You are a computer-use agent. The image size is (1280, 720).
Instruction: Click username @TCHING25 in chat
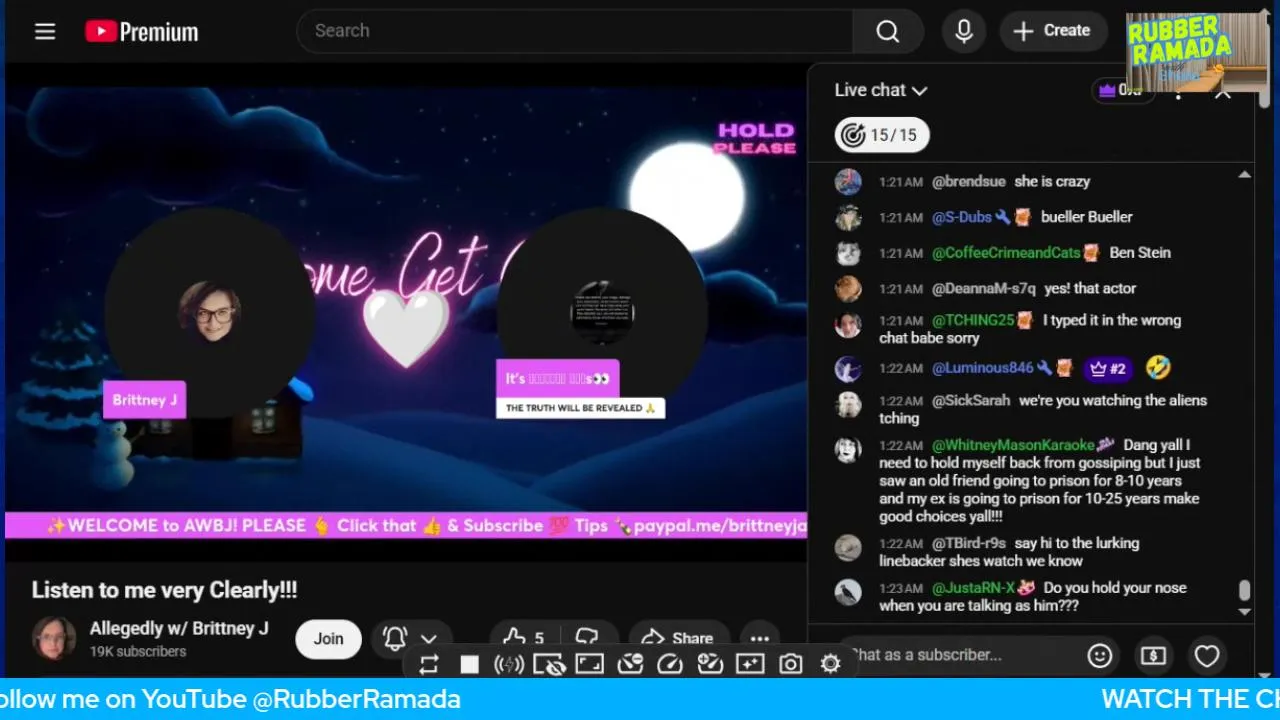coord(973,321)
